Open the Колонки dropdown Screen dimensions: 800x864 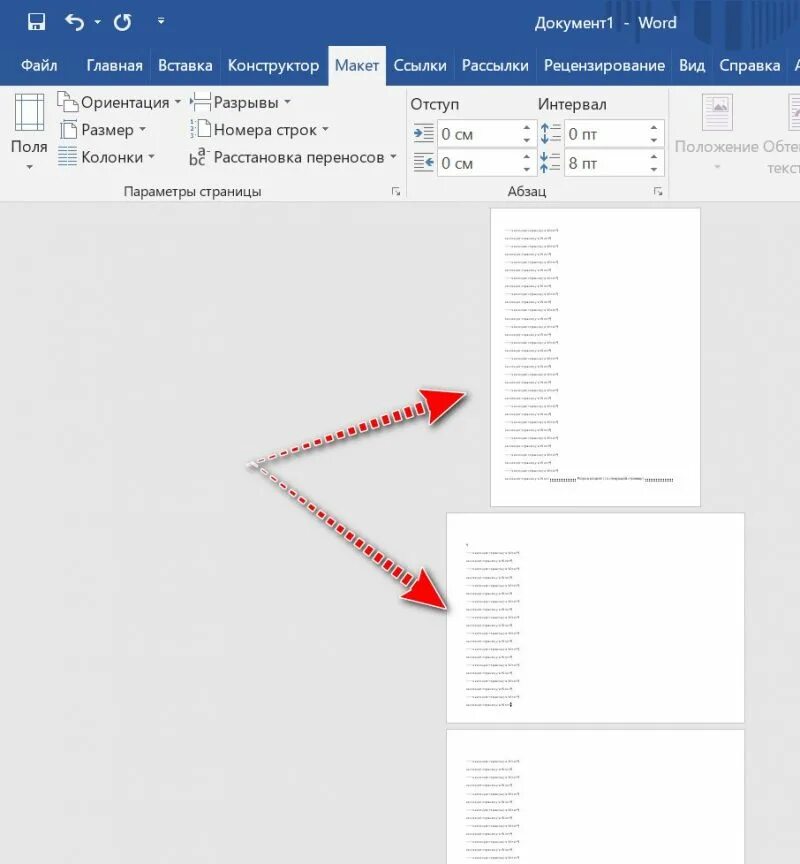tap(106, 158)
